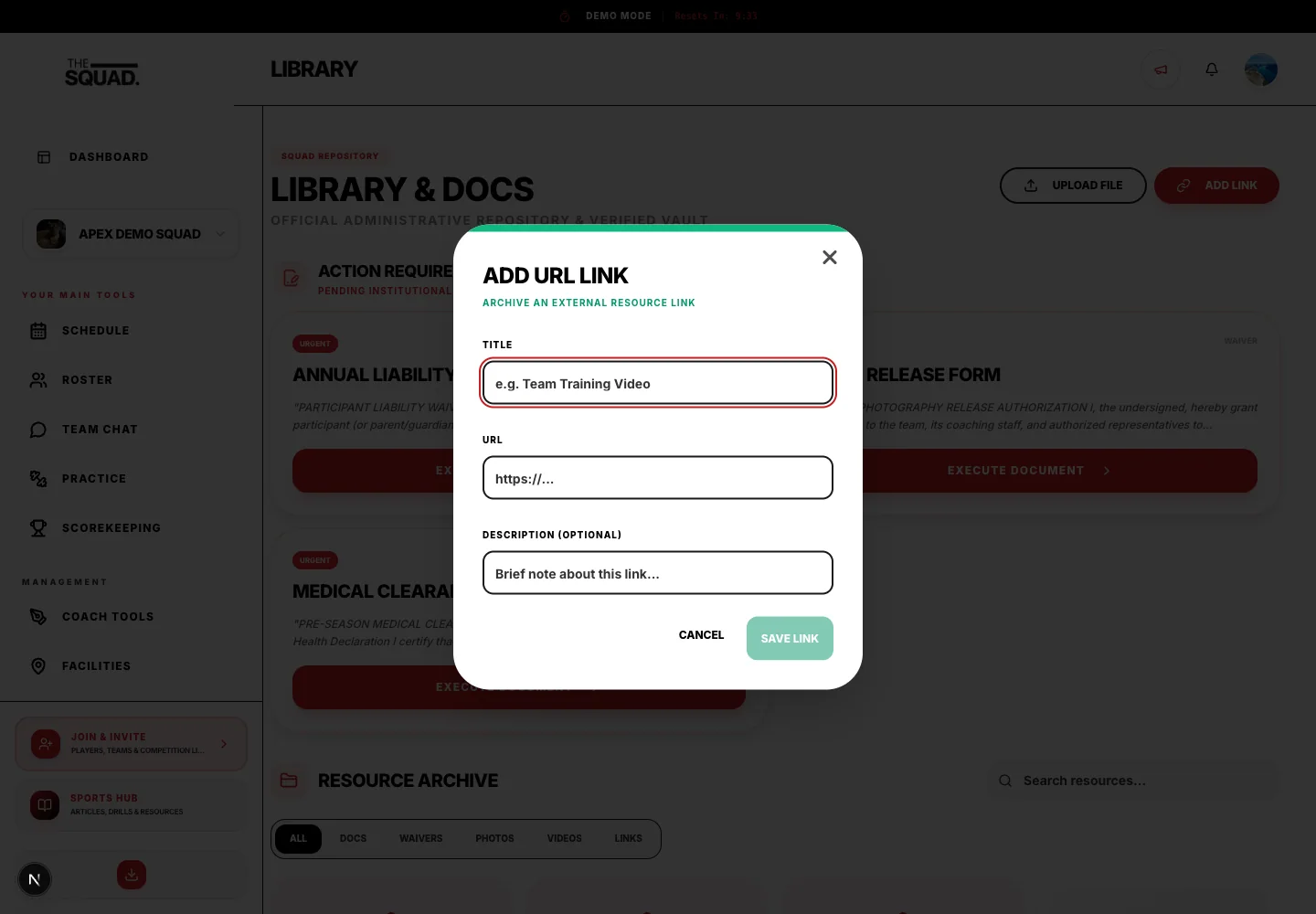Click the Practice tactics icon
1316x914 pixels.
coord(38,479)
